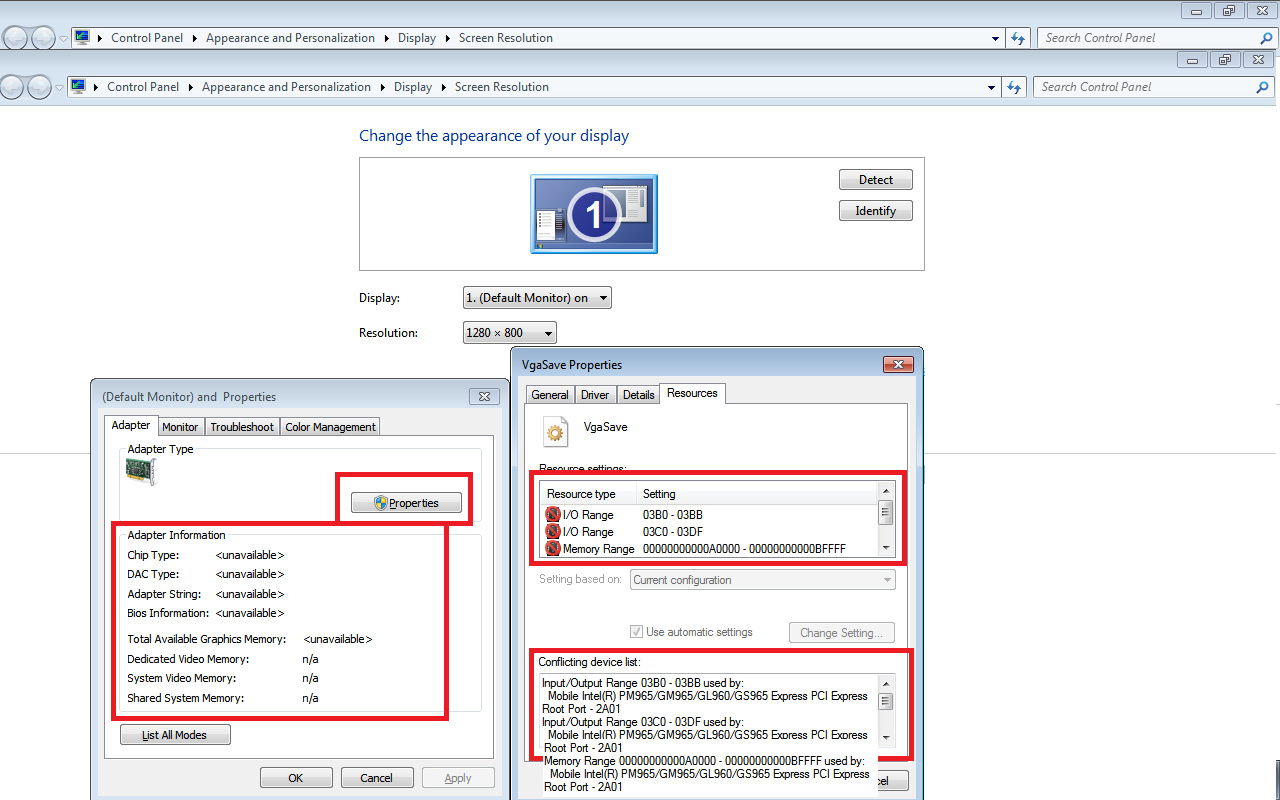Click resource list scrollbar down arrow
The width and height of the screenshot is (1280, 800).
[x=886, y=548]
